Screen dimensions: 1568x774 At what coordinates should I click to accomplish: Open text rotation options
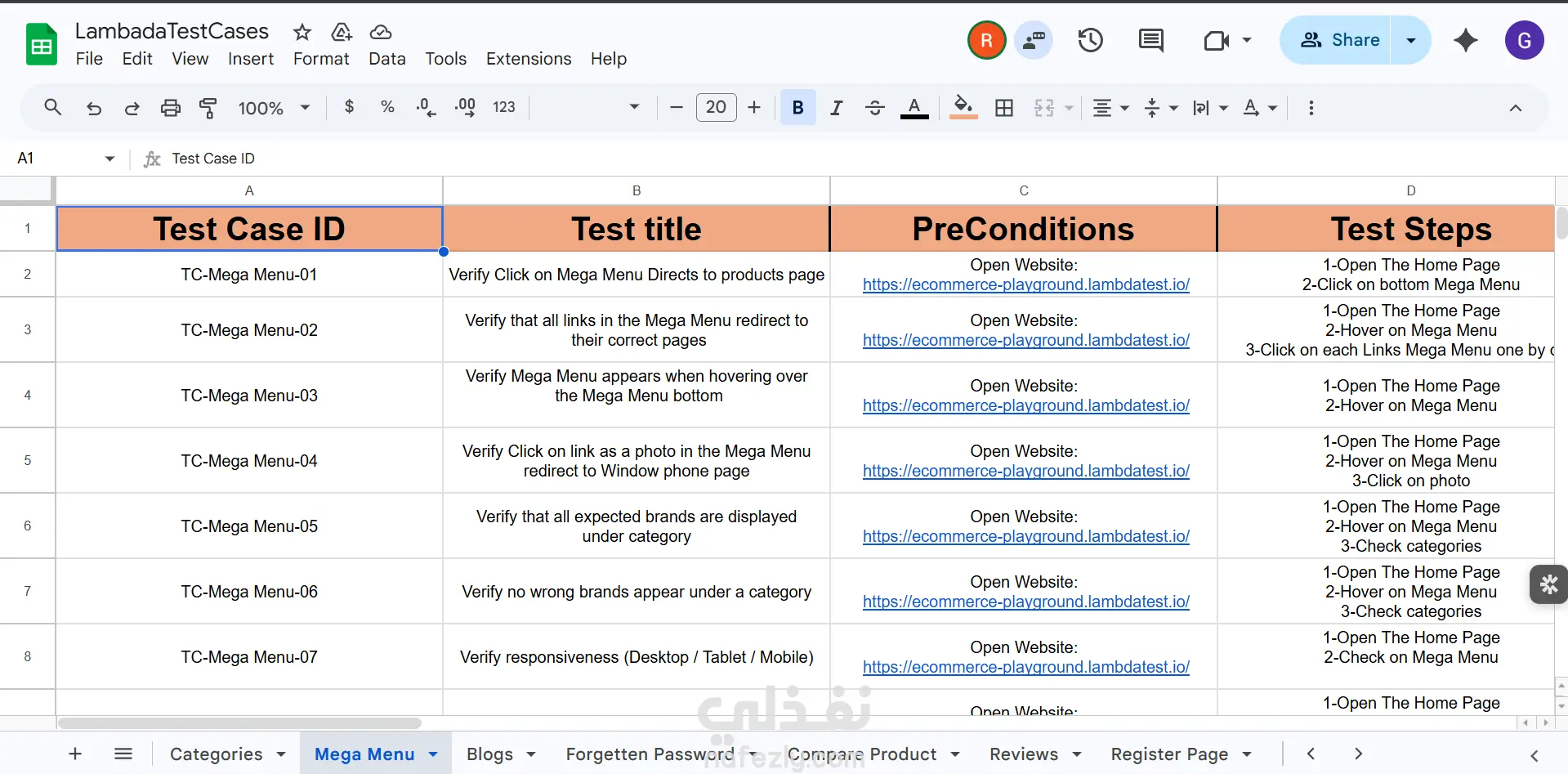point(1259,107)
